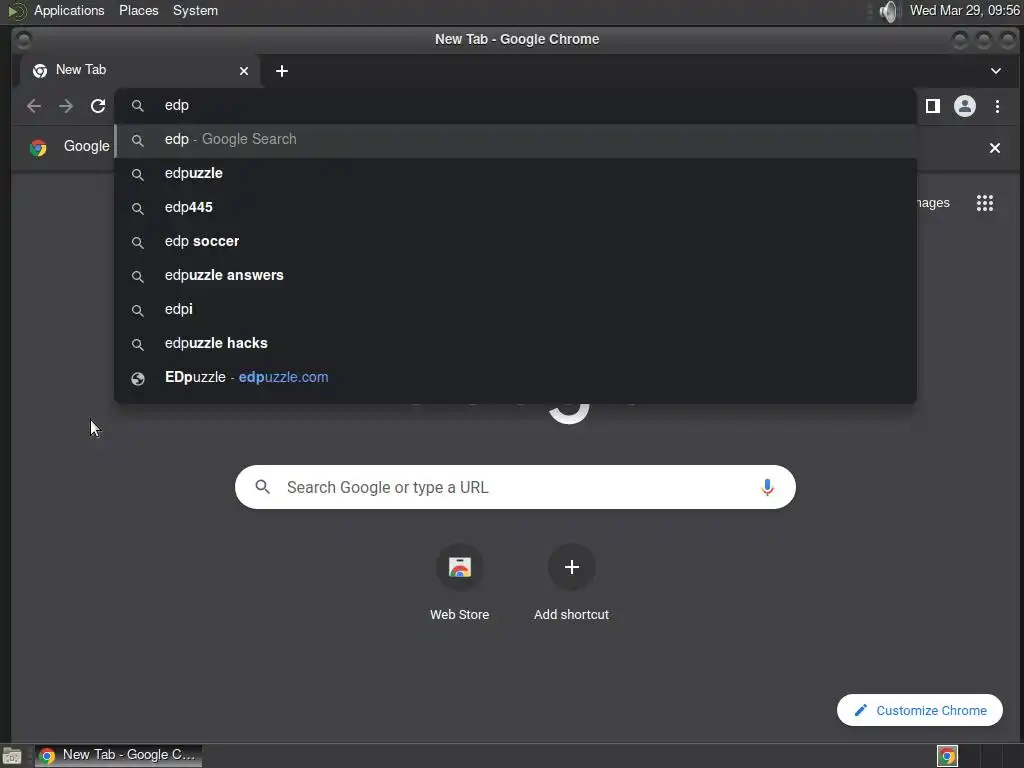Reload the current page

(x=98, y=106)
